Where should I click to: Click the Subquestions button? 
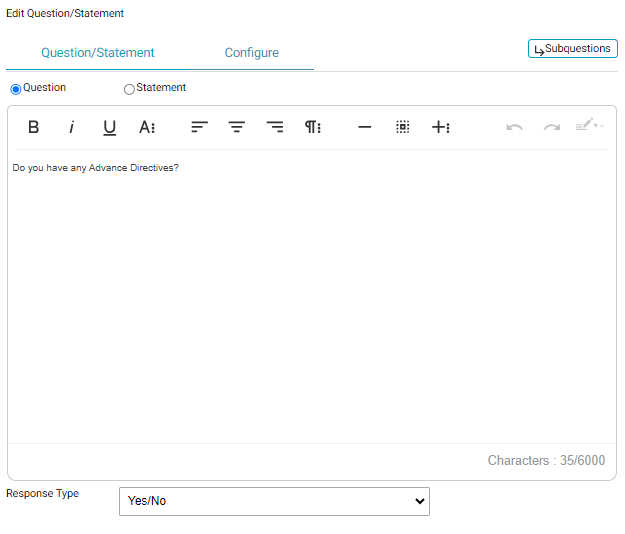click(x=572, y=48)
